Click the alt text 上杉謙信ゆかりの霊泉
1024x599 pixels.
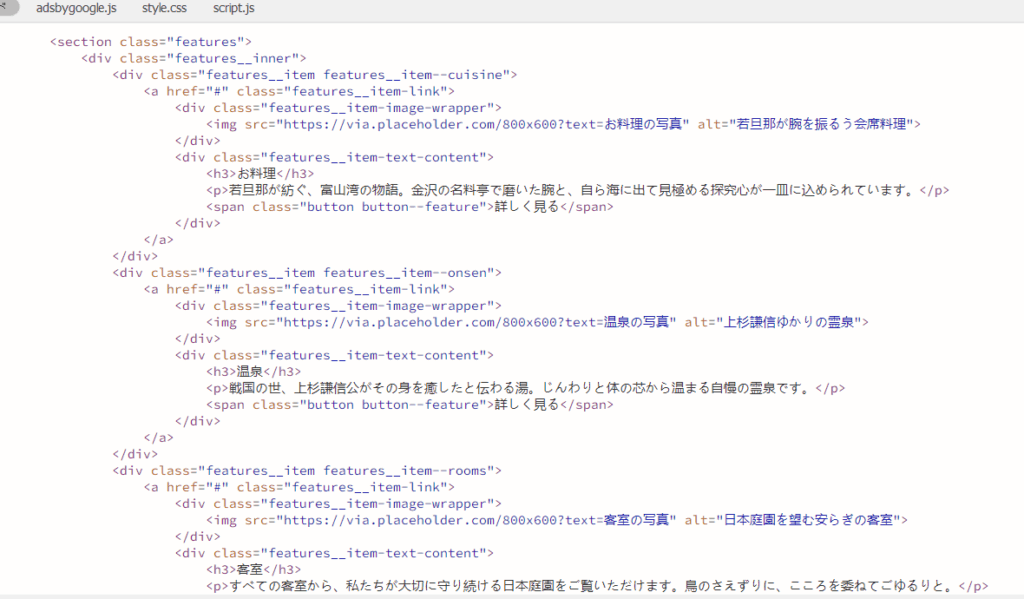789,322
